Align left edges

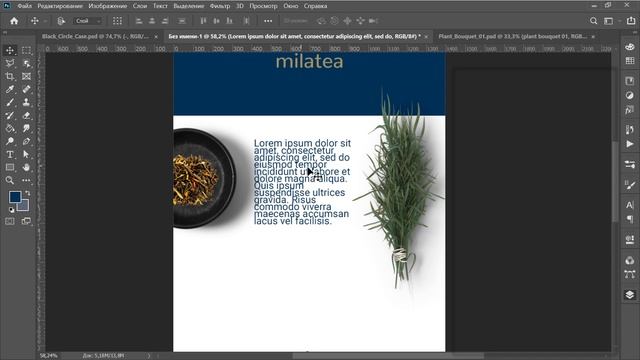139,21
